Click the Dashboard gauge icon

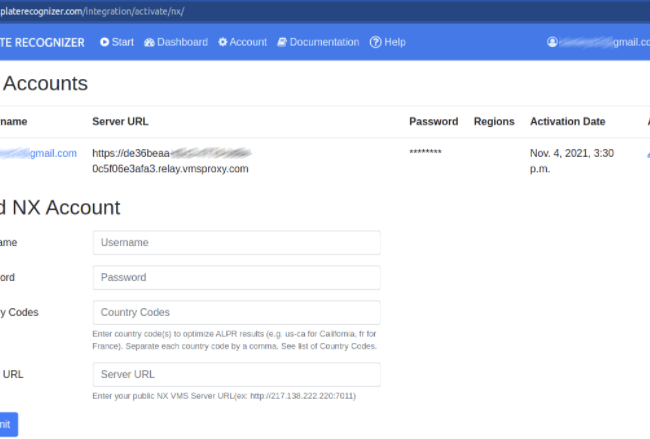[x=149, y=42]
